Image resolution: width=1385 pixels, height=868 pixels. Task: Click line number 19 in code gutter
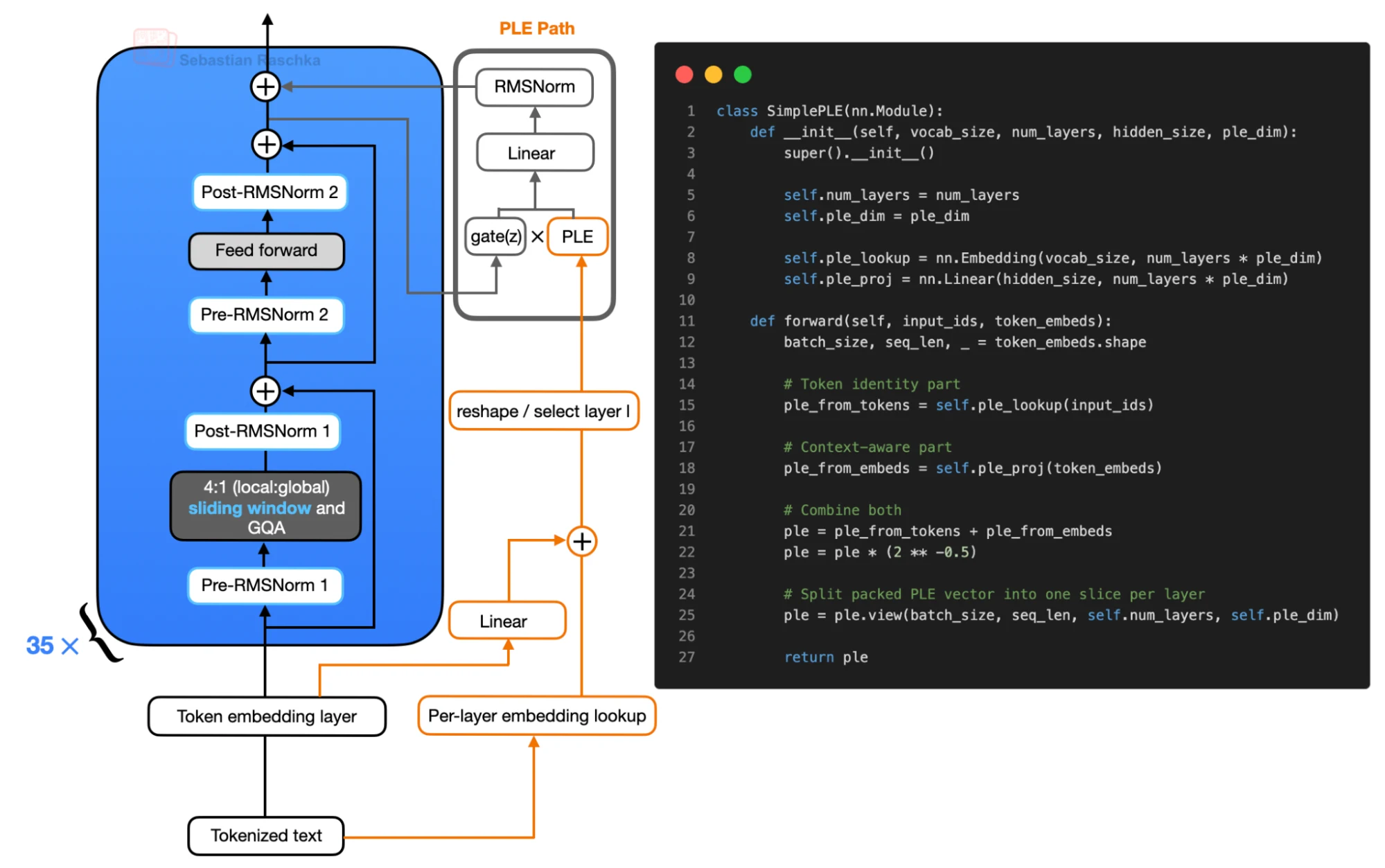tap(687, 489)
